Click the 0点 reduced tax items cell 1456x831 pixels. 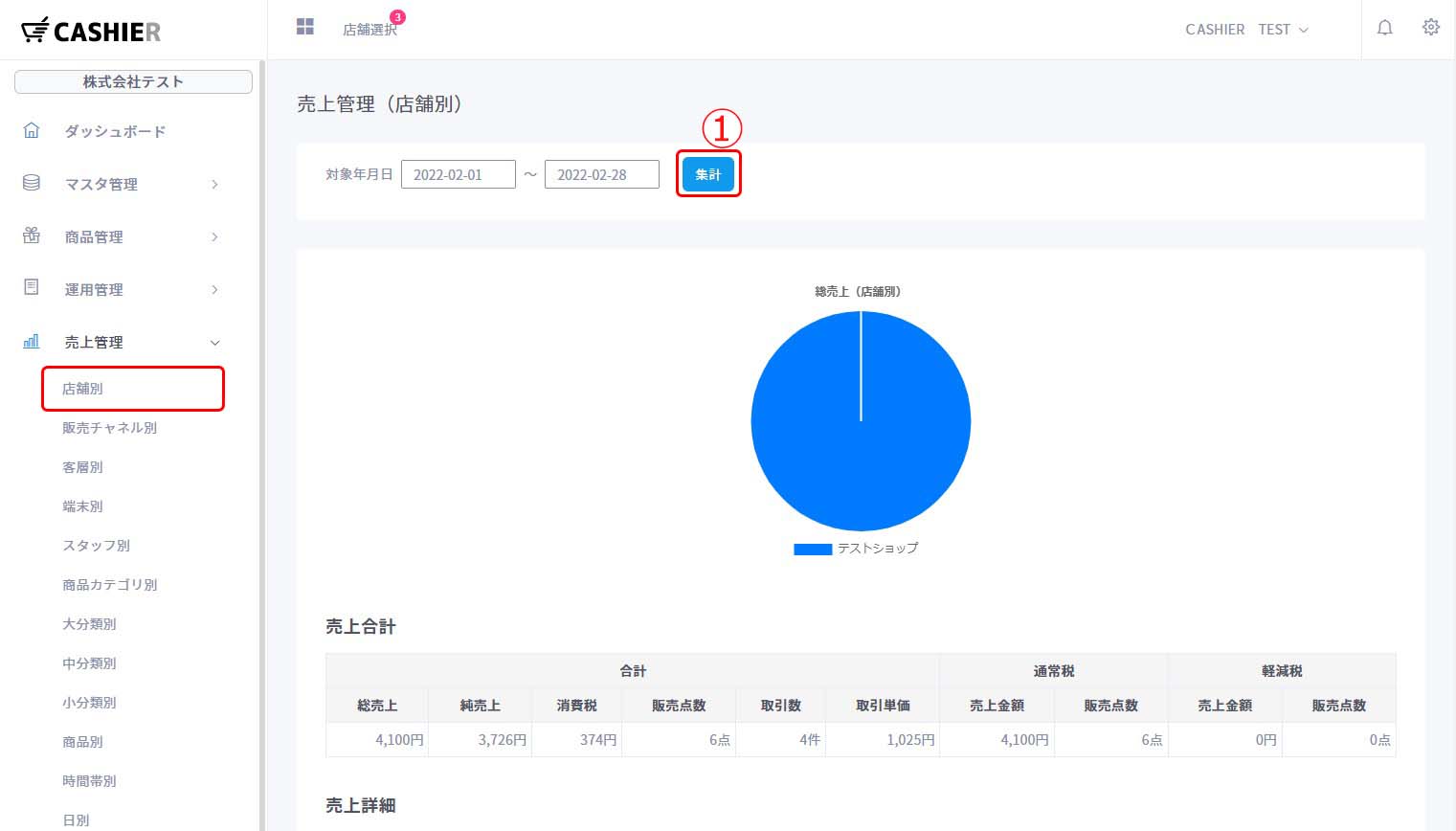[1339, 740]
